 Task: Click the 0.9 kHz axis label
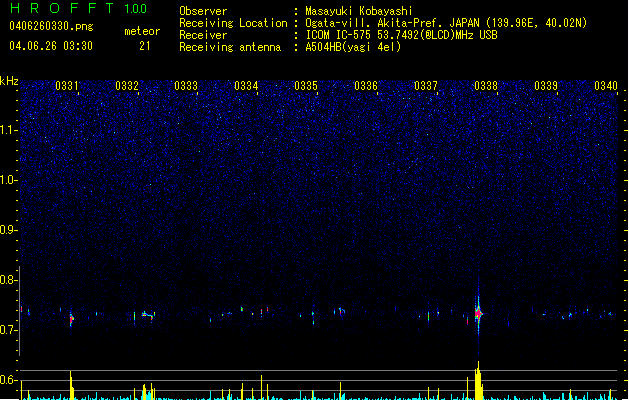9,230
